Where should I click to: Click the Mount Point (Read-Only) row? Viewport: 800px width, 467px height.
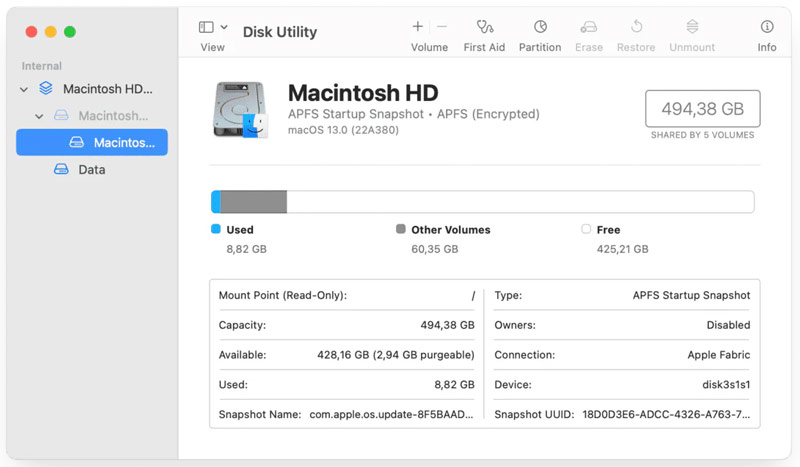click(x=346, y=296)
